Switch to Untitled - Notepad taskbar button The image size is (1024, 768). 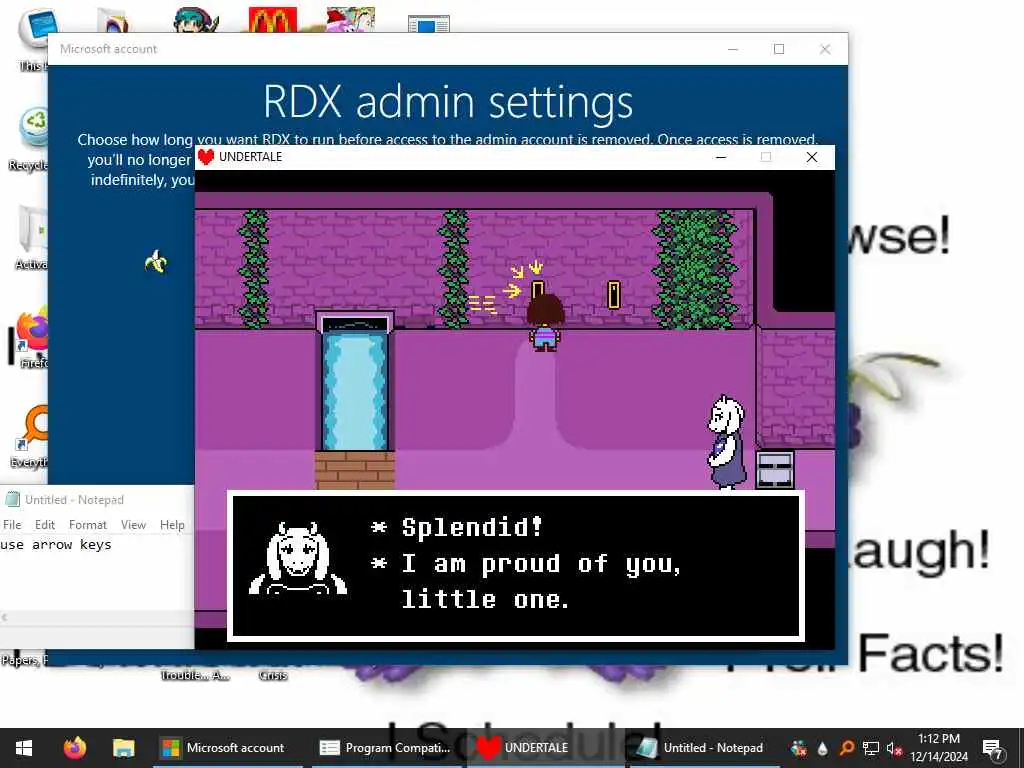[x=704, y=748]
